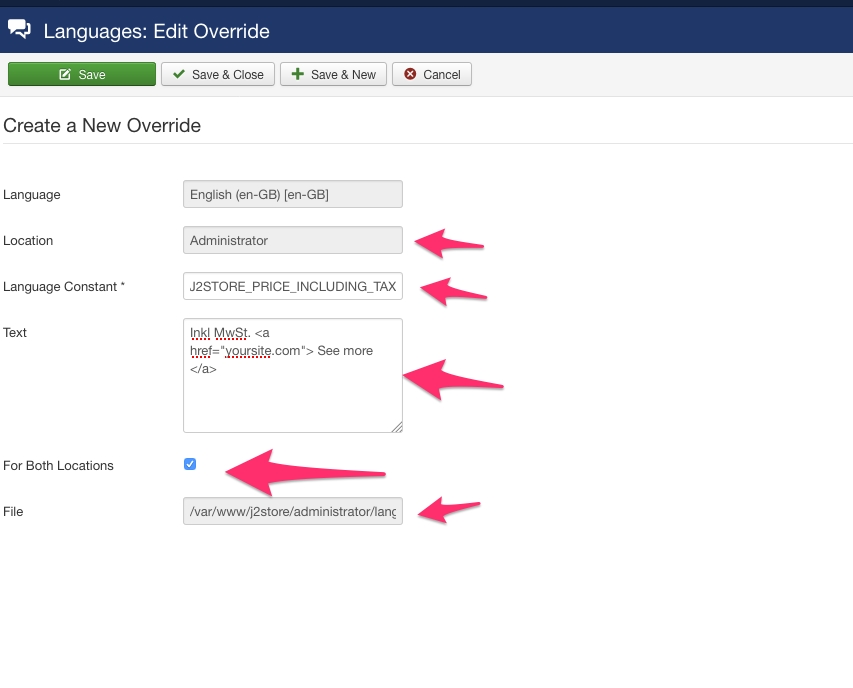Click the green checkmark icon beside Save & Close
Viewport: 853px width, 688px height.
(x=178, y=74)
